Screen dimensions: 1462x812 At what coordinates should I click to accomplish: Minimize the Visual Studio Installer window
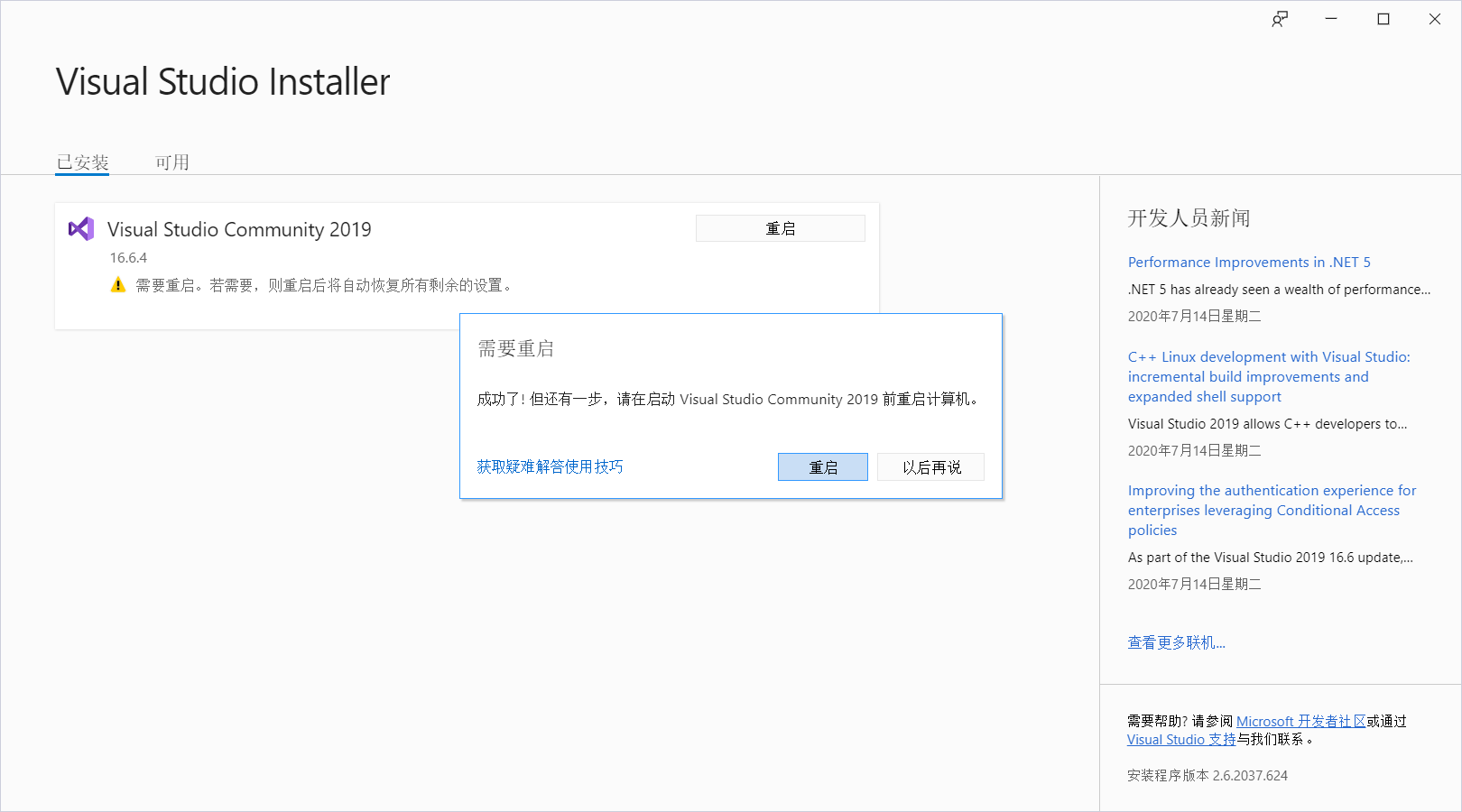click(1331, 19)
